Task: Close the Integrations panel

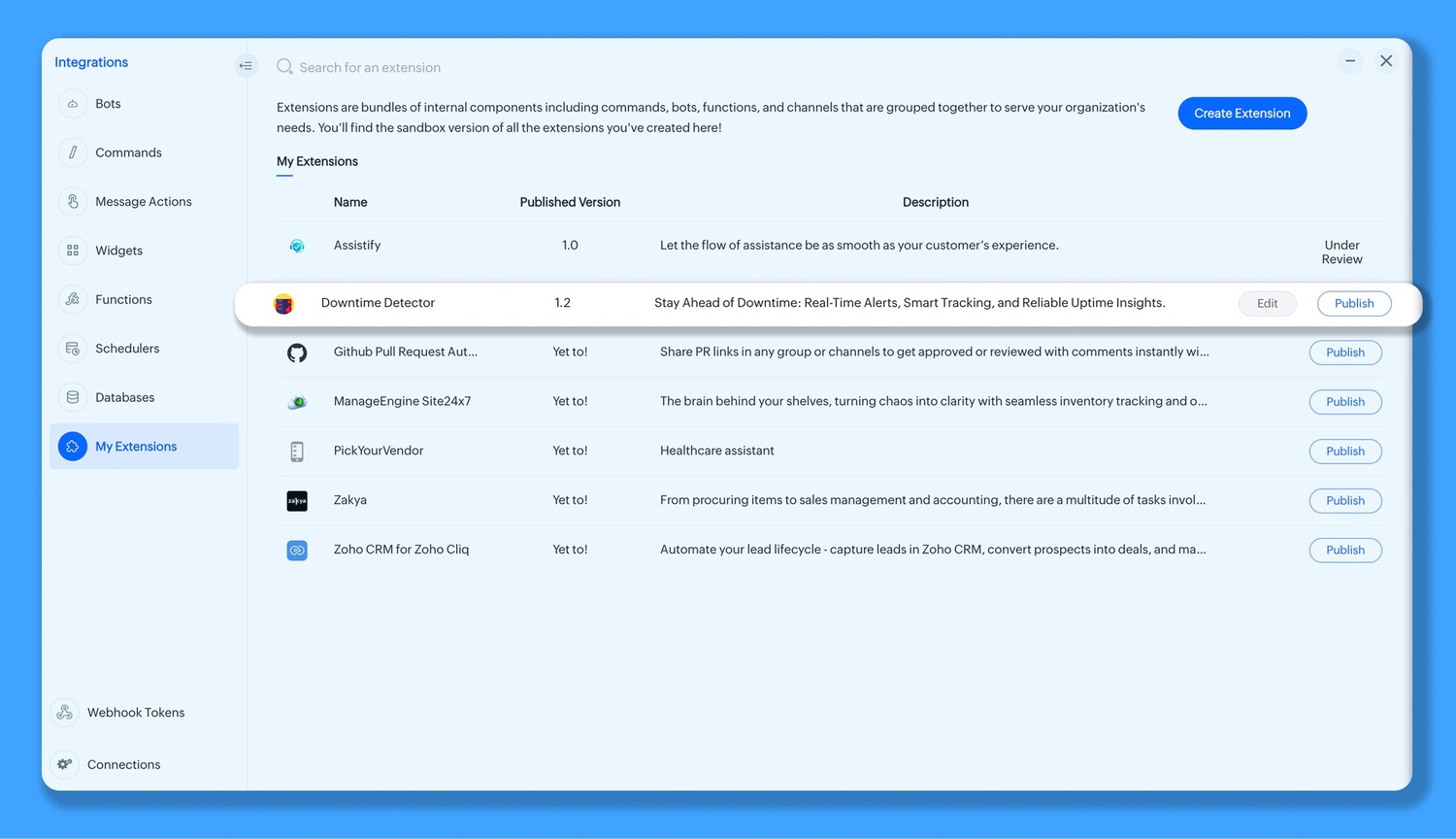Action: click(x=1386, y=61)
